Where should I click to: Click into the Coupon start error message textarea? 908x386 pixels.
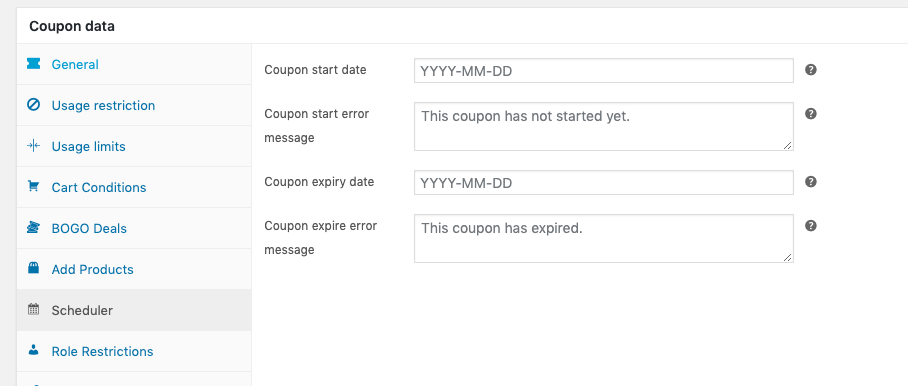pyautogui.click(x=603, y=127)
